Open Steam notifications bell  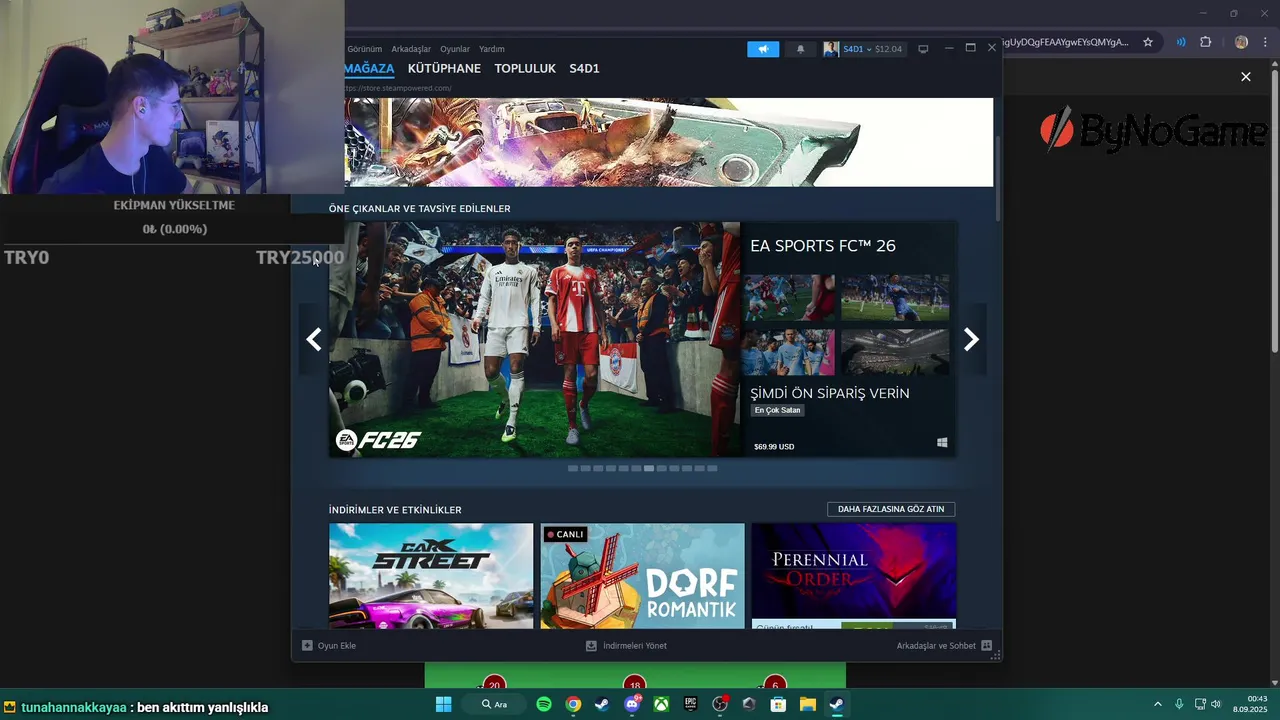point(800,49)
